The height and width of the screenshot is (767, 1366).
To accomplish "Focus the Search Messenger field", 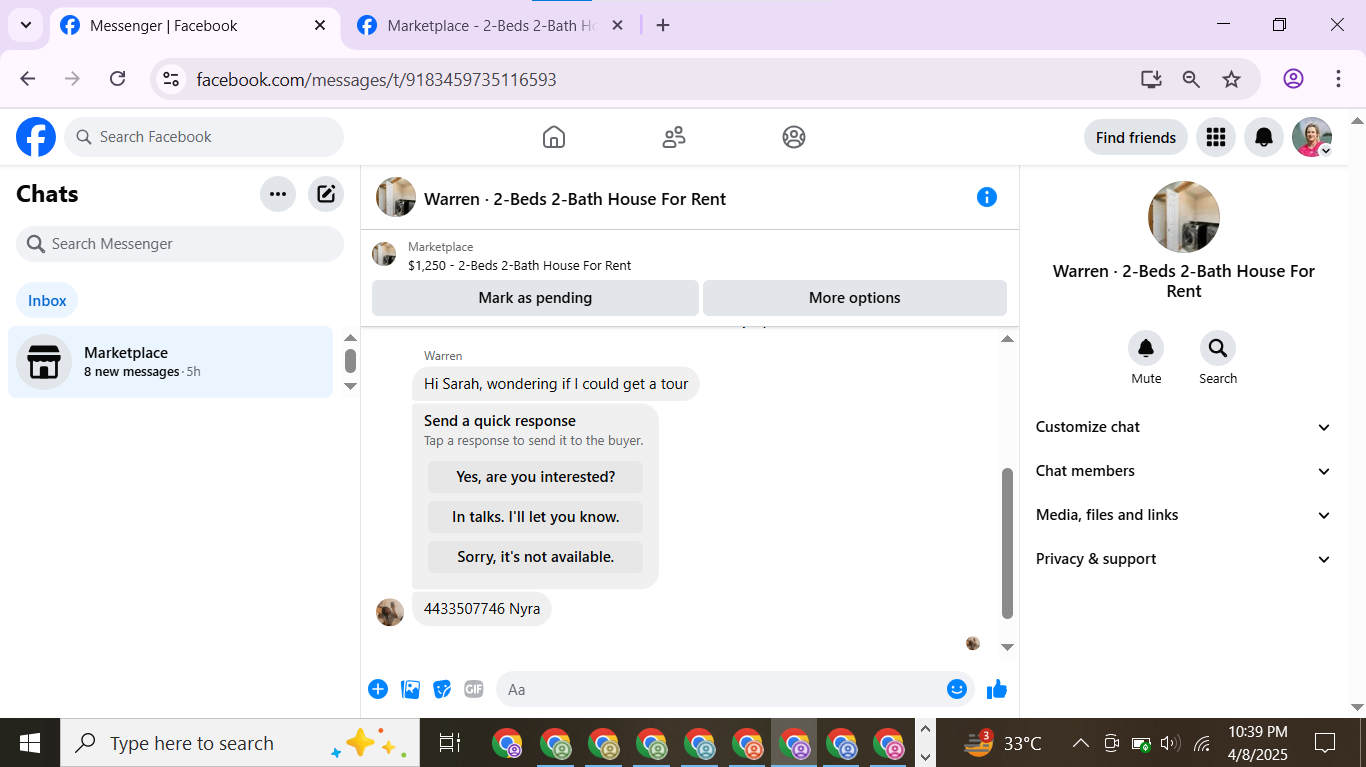I will click(x=180, y=244).
